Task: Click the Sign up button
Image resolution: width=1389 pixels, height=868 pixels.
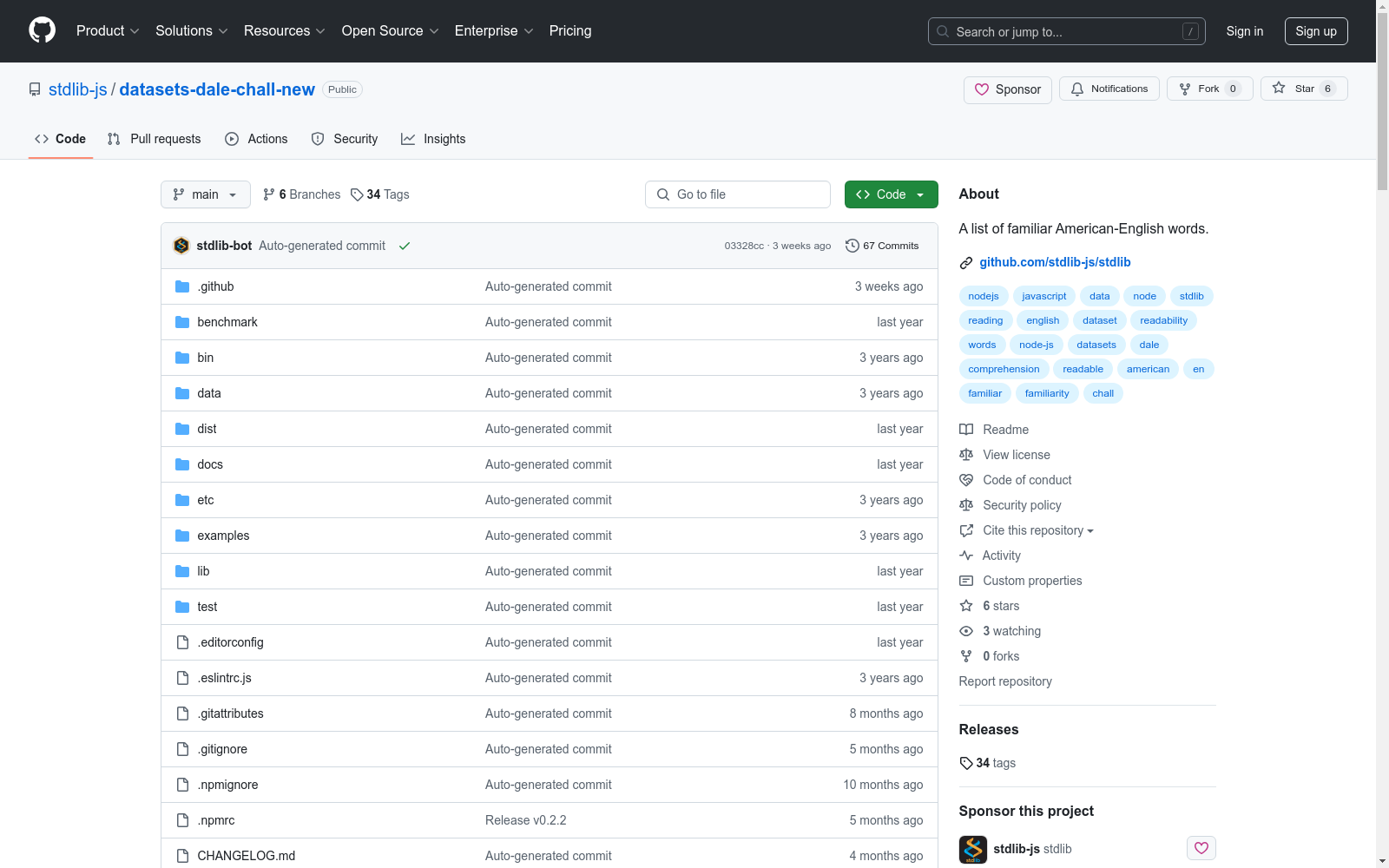Action: [1316, 31]
